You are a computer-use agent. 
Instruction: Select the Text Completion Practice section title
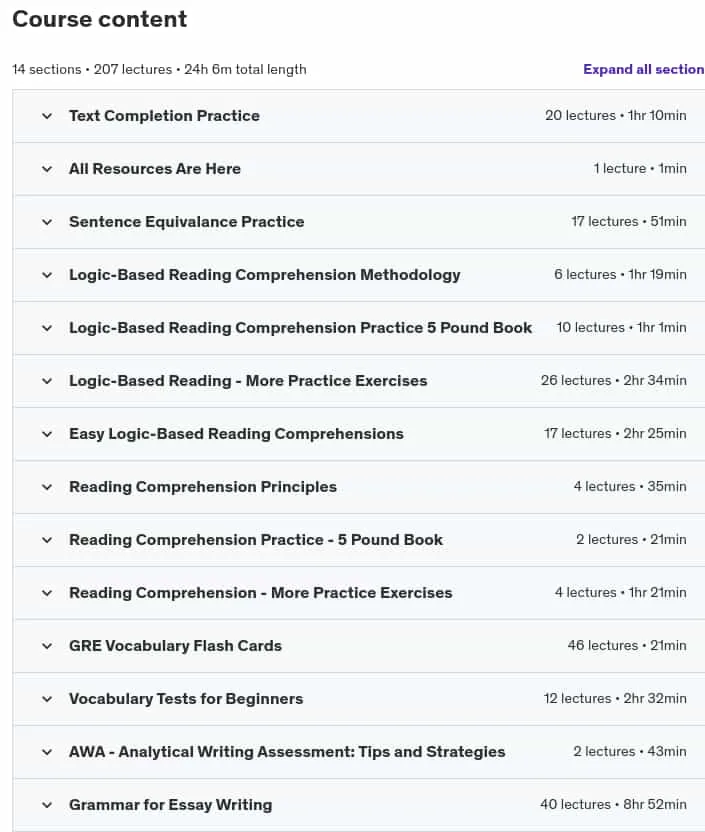coord(164,116)
